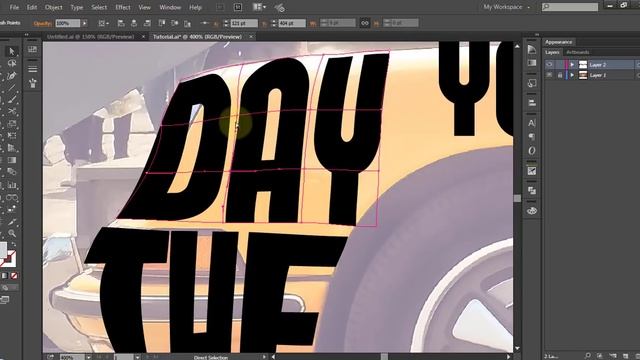Viewport: 640px width, 360px height.
Task: Click the target circle of Layer 1
Action: click(638, 75)
